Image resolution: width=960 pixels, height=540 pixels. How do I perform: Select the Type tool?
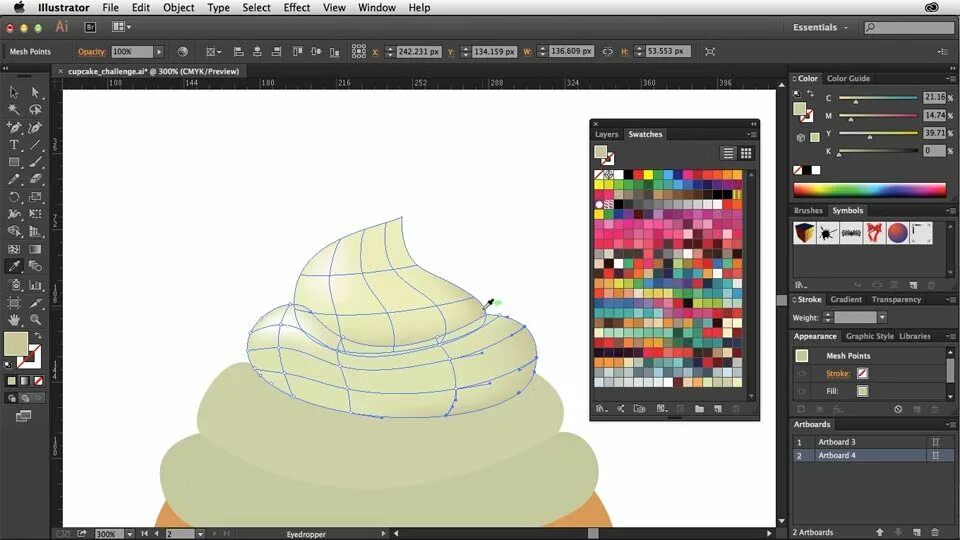pyautogui.click(x=13, y=145)
